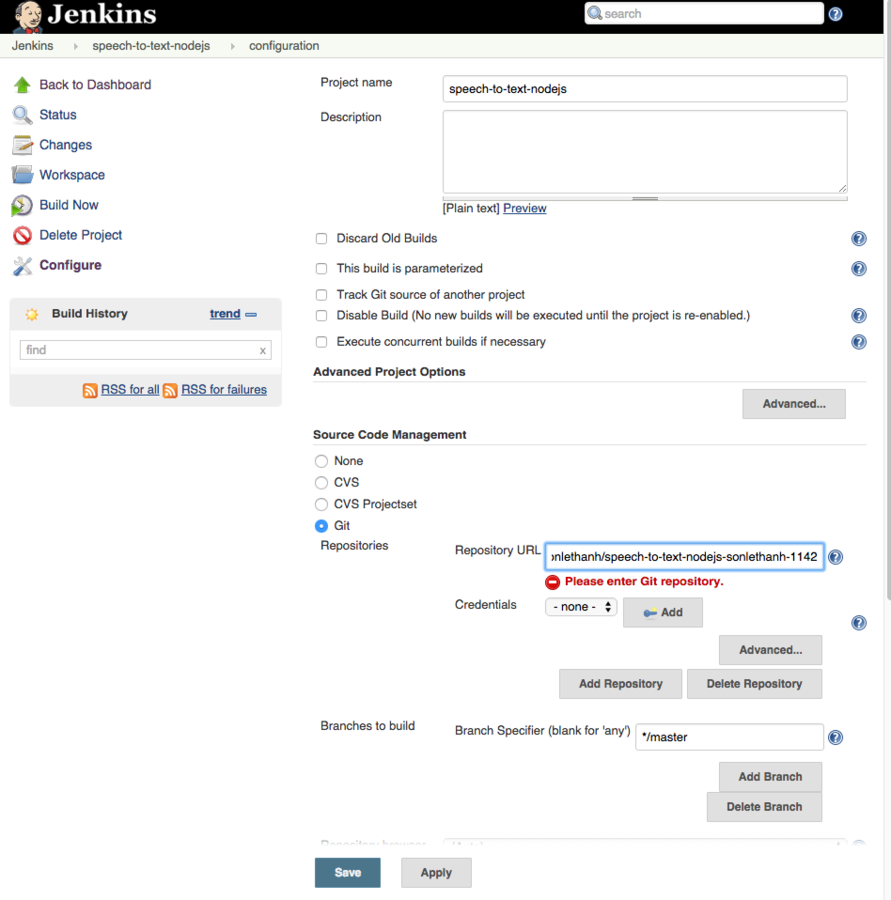Click the Add Branch button
This screenshot has height=900, width=891.
tap(770, 777)
